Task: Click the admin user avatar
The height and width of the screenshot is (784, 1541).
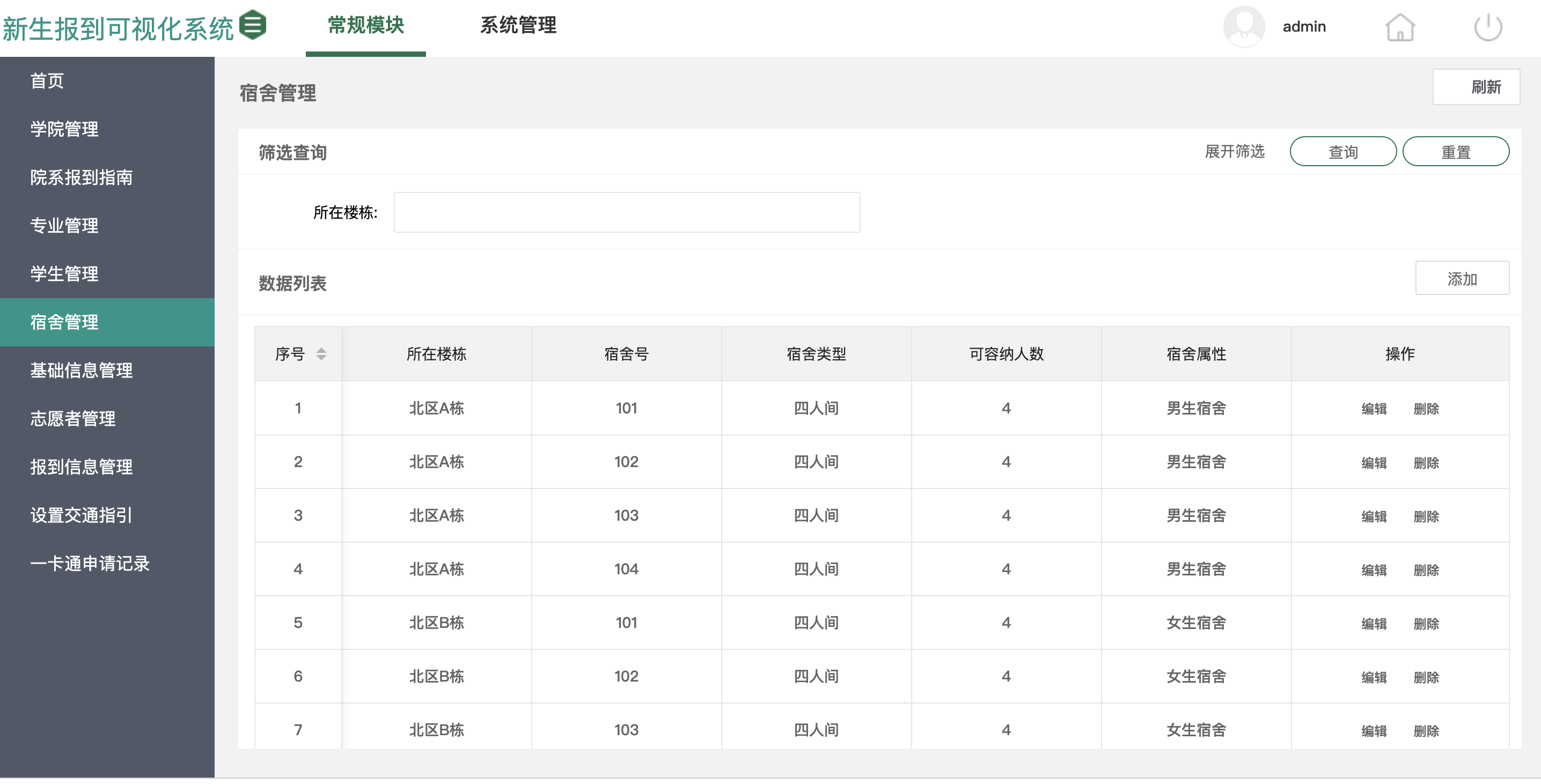Action: (x=1244, y=27)
